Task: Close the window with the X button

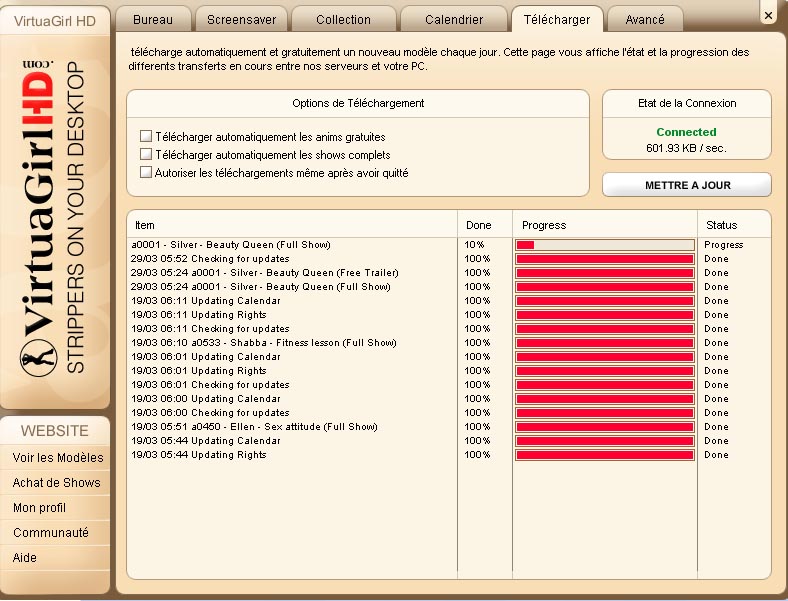Action: pos(768,16)
